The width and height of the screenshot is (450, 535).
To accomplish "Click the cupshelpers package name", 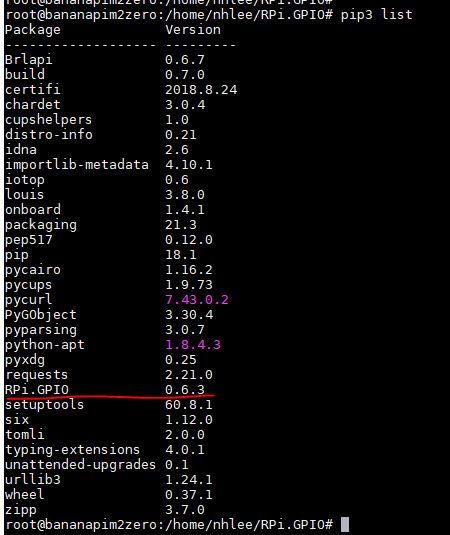I will click(x=48, y=120).
